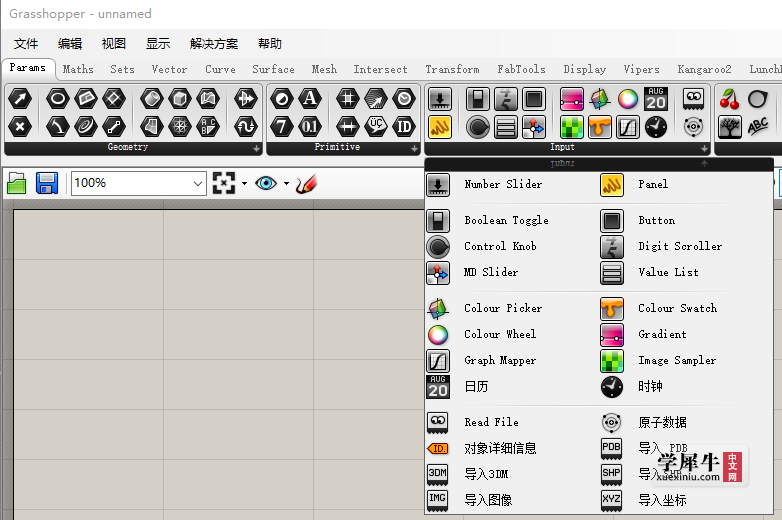Switch to the Intersect tab
782x520 pixels.
pyautogui.click(x=381, y=69)
